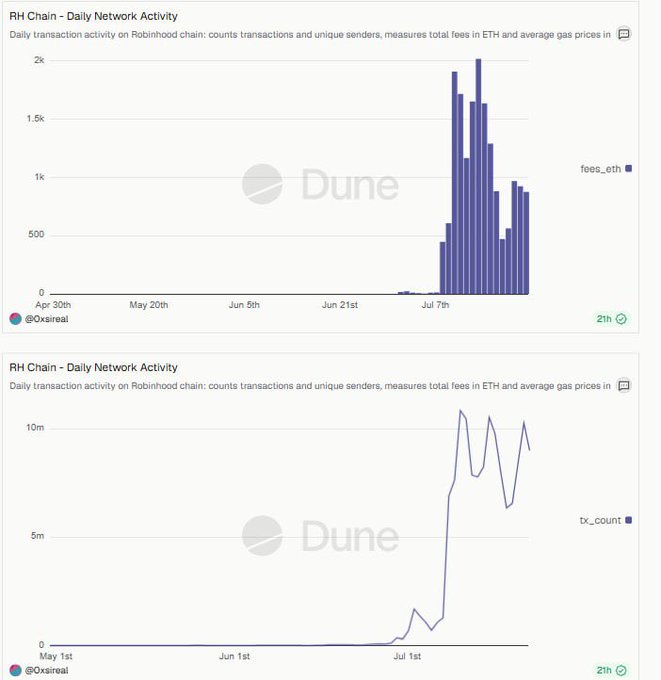The height and width of the screenshot is (680, 661).
Task: Click @0xsireal avatar under tx_count chart
Action: click(x=15, y=670)
